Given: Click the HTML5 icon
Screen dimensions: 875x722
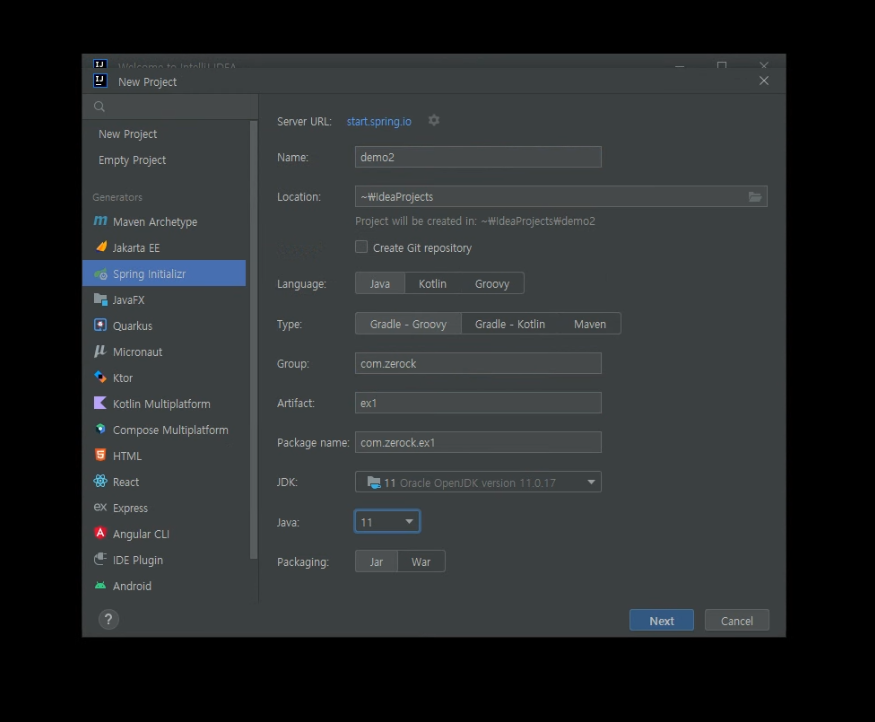Looking at the screenshot, I should pyautogui.click(x=100, y=455).
